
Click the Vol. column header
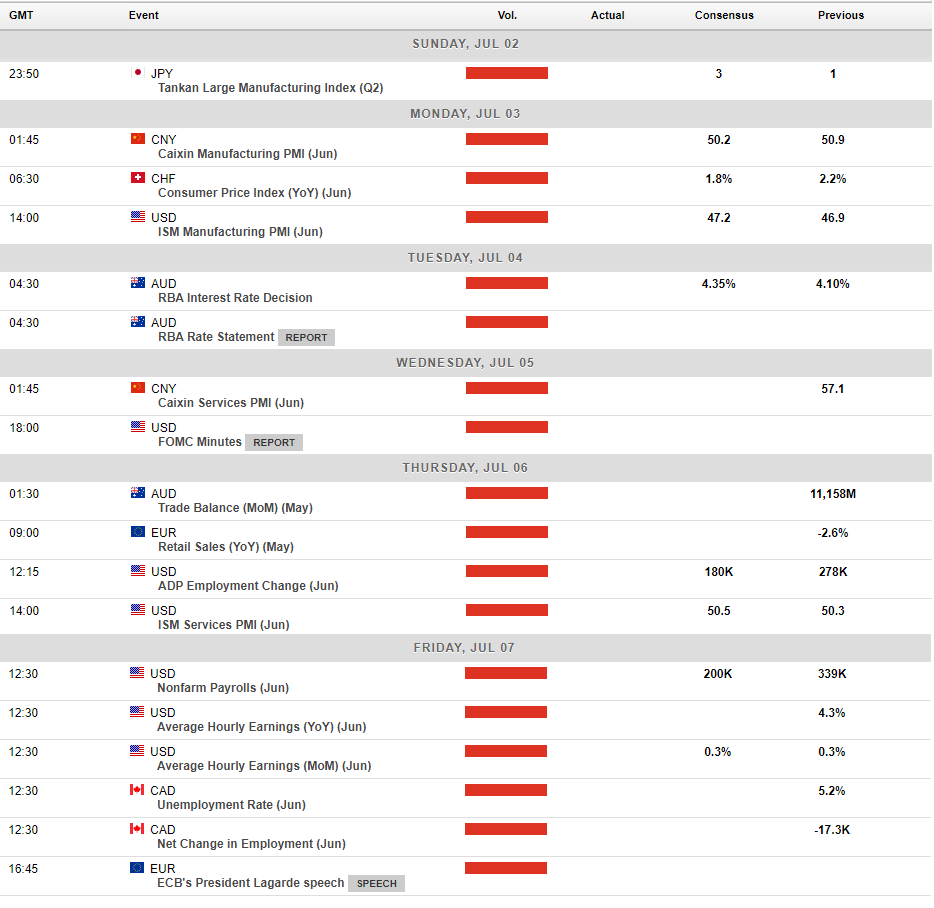pos(507,15)
